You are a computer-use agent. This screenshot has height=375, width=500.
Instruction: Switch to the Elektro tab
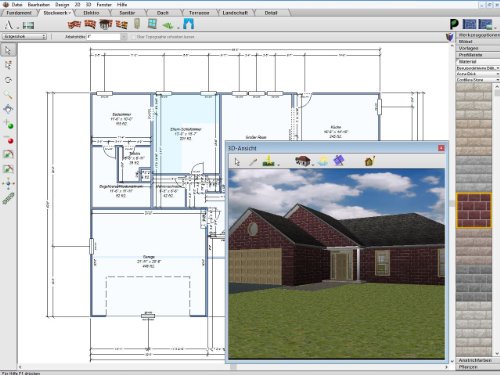[x=91, y=13]
